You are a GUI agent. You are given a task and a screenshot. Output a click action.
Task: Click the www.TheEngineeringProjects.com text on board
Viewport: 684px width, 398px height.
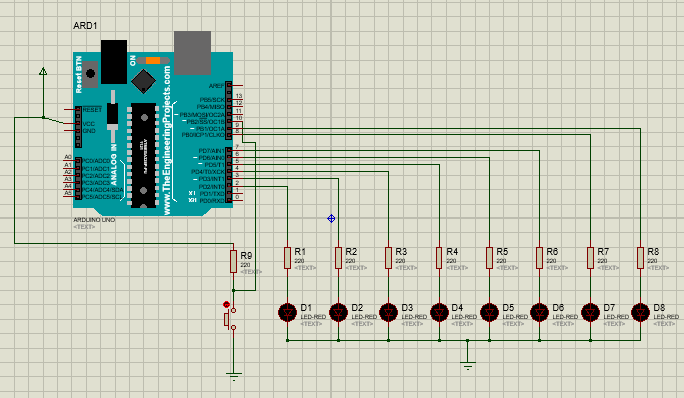[x=167, y=141]
